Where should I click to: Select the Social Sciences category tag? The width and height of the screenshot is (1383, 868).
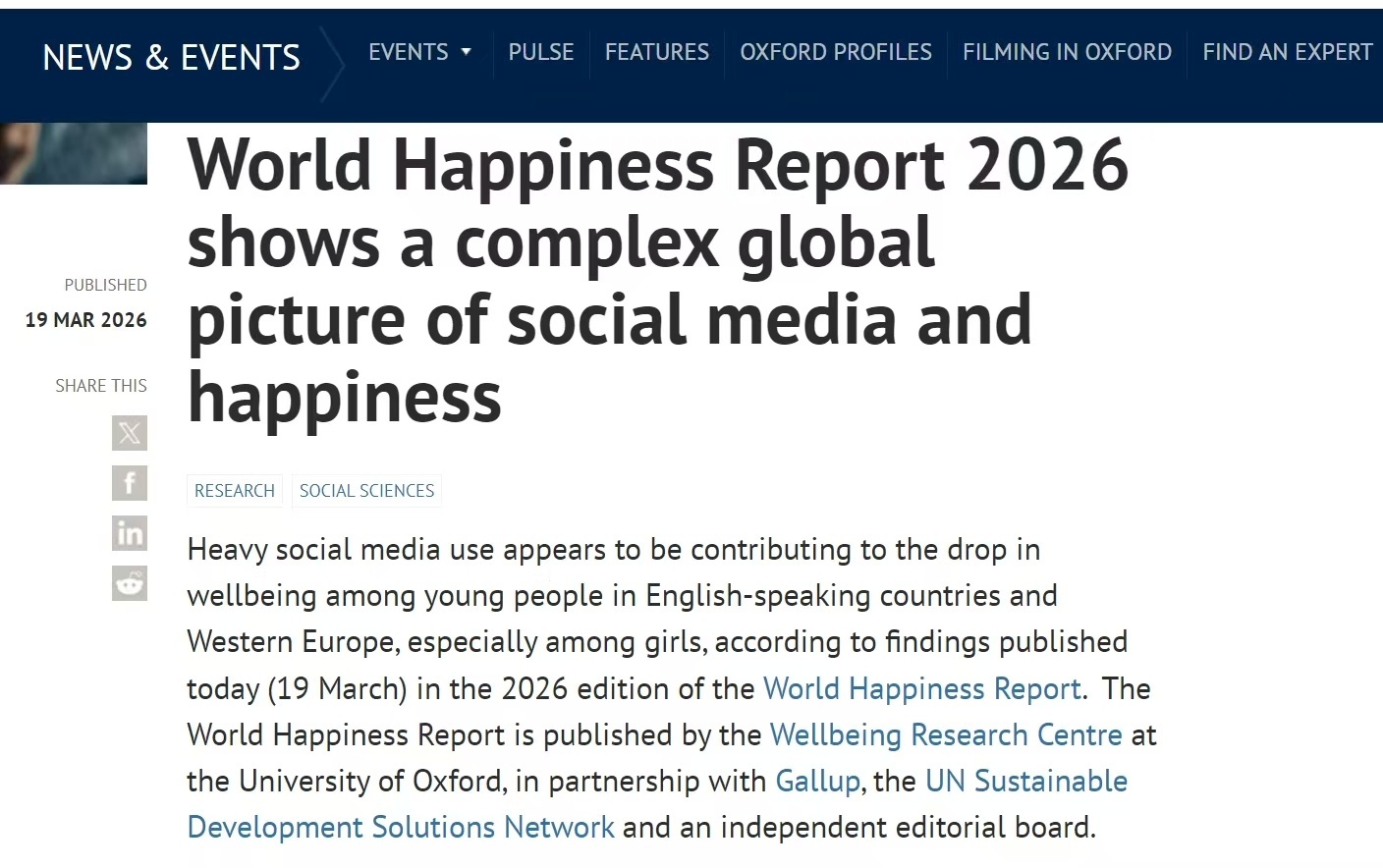(366, 491)
